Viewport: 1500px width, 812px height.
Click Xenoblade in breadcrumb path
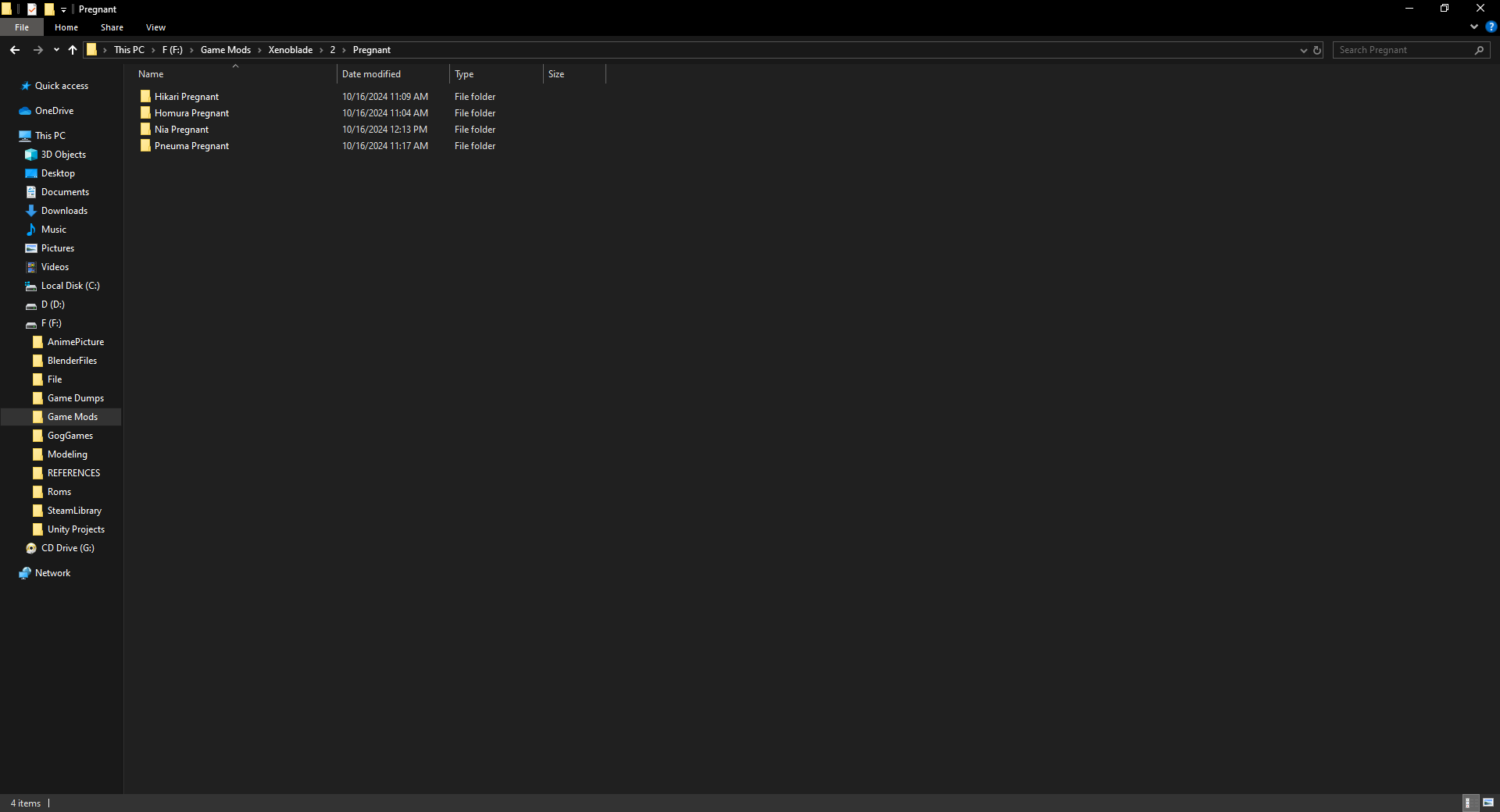click(x=291, y=50)
